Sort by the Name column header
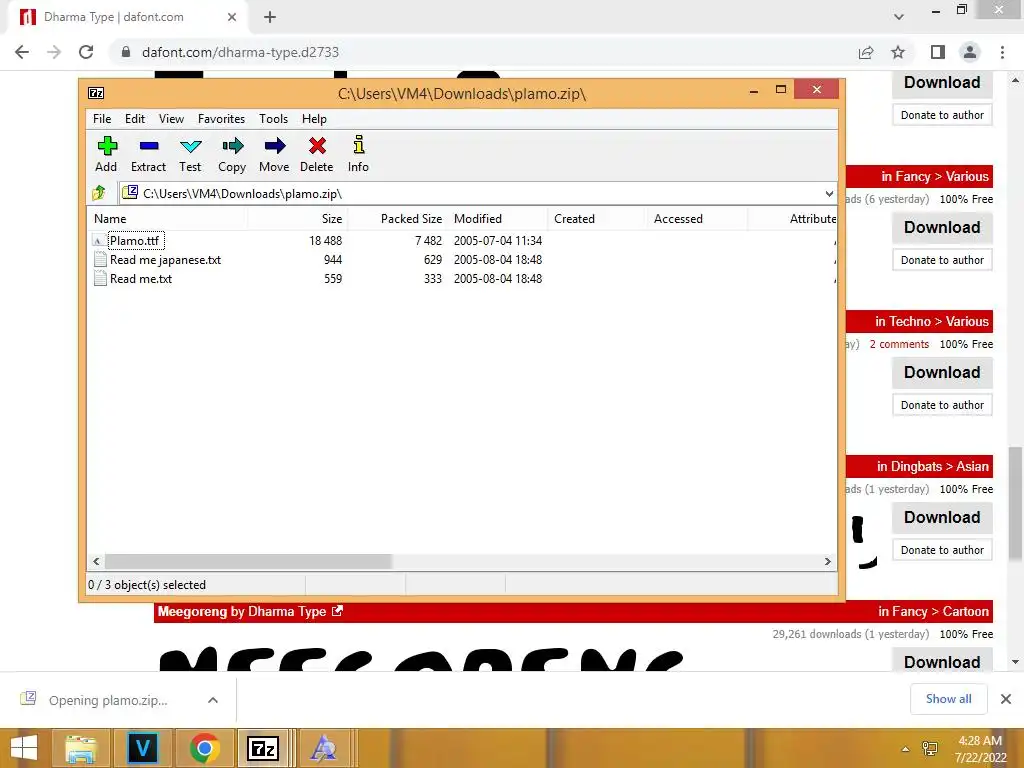Image resolution: width=1024 pixels, height=768 pixels. [x=167, y=219]
